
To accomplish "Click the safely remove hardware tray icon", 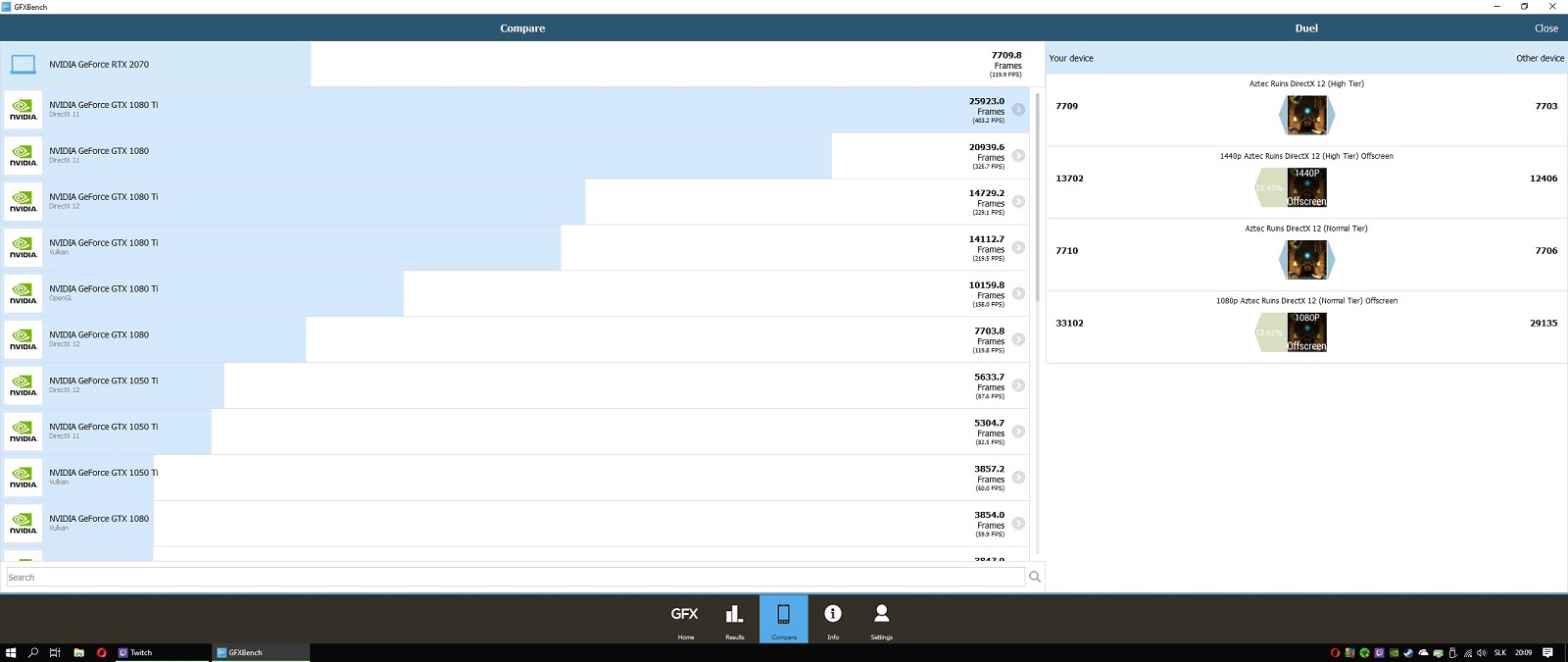I will click(1452, 652).
